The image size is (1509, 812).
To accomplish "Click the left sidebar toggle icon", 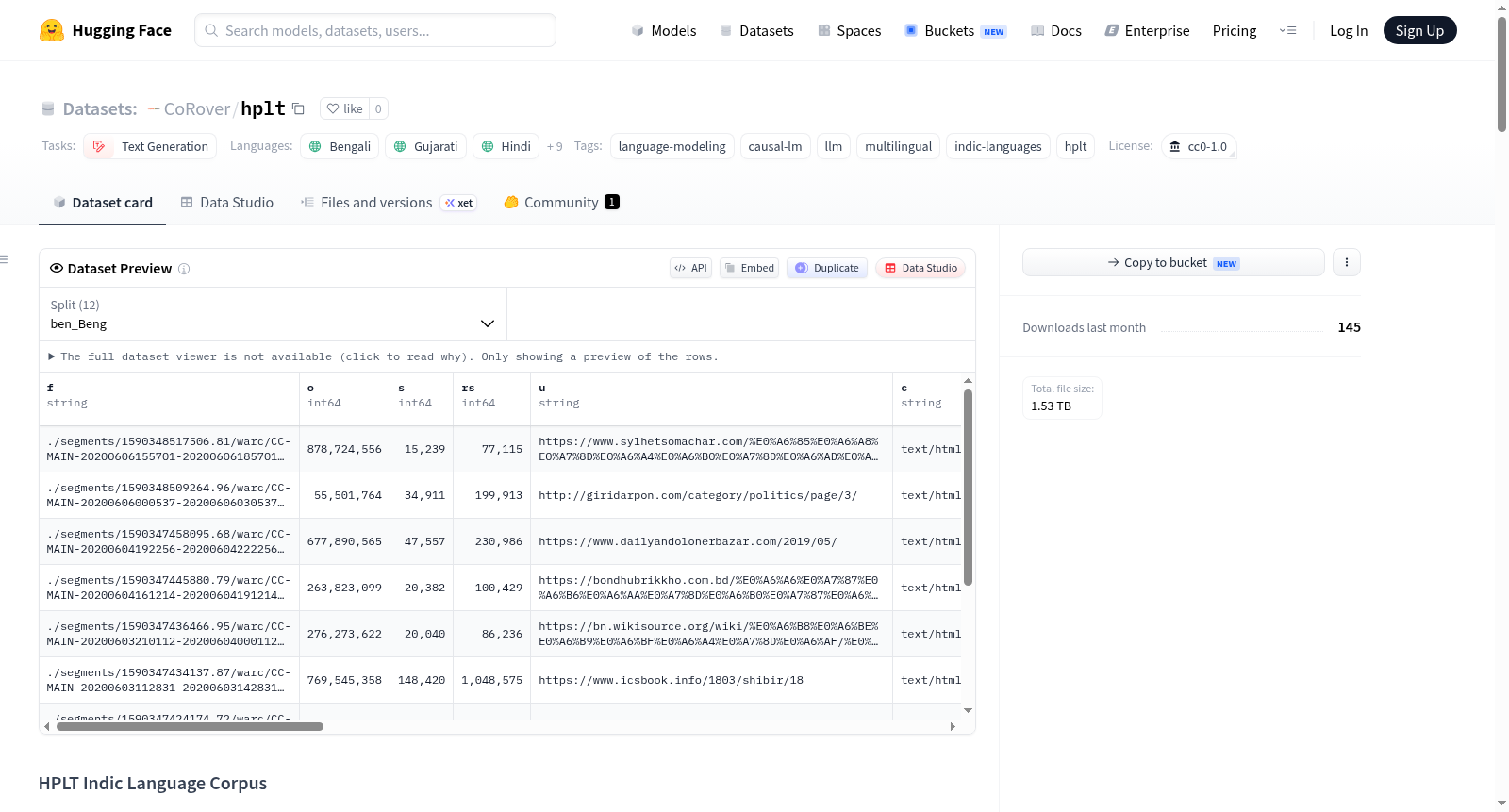I will (5, 259).
